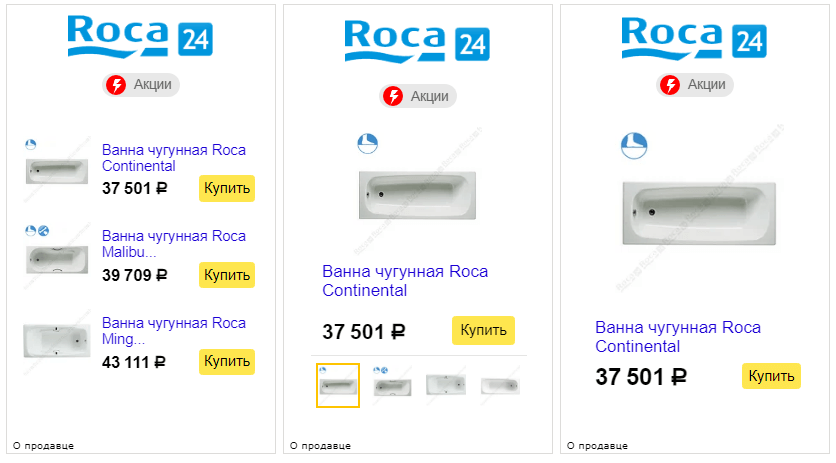Open Акции promotions badge in the middle panel
The height and width of the screenshot is (463, 836).
[418, 96]
